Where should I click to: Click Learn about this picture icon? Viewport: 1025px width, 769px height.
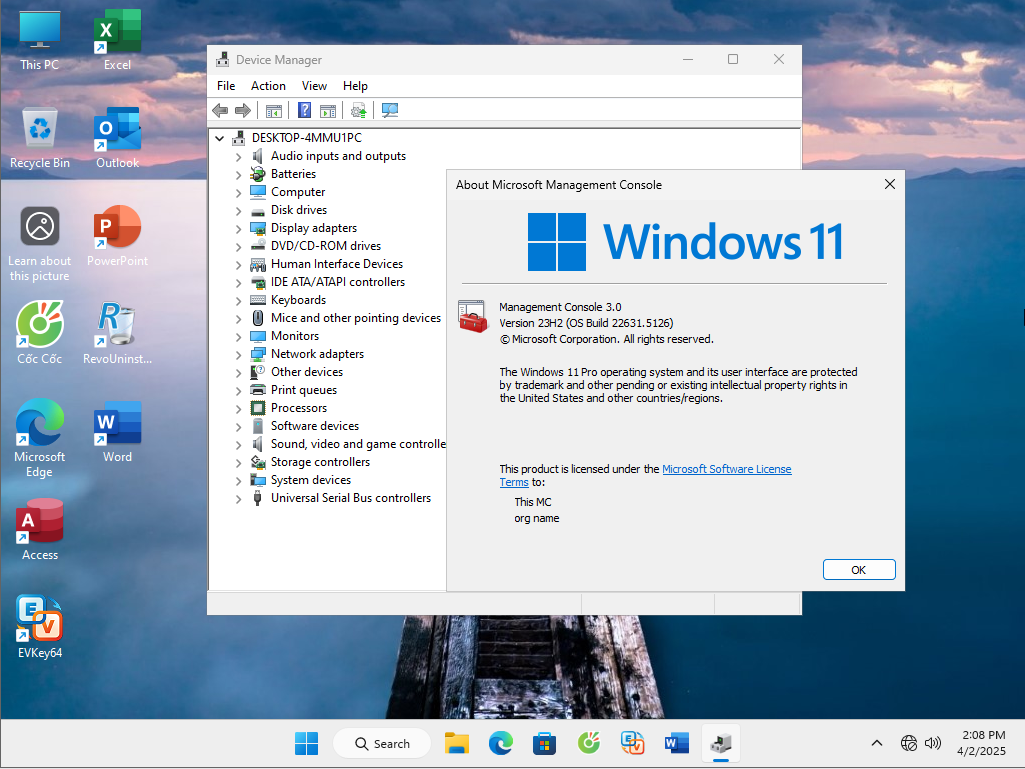40,244
